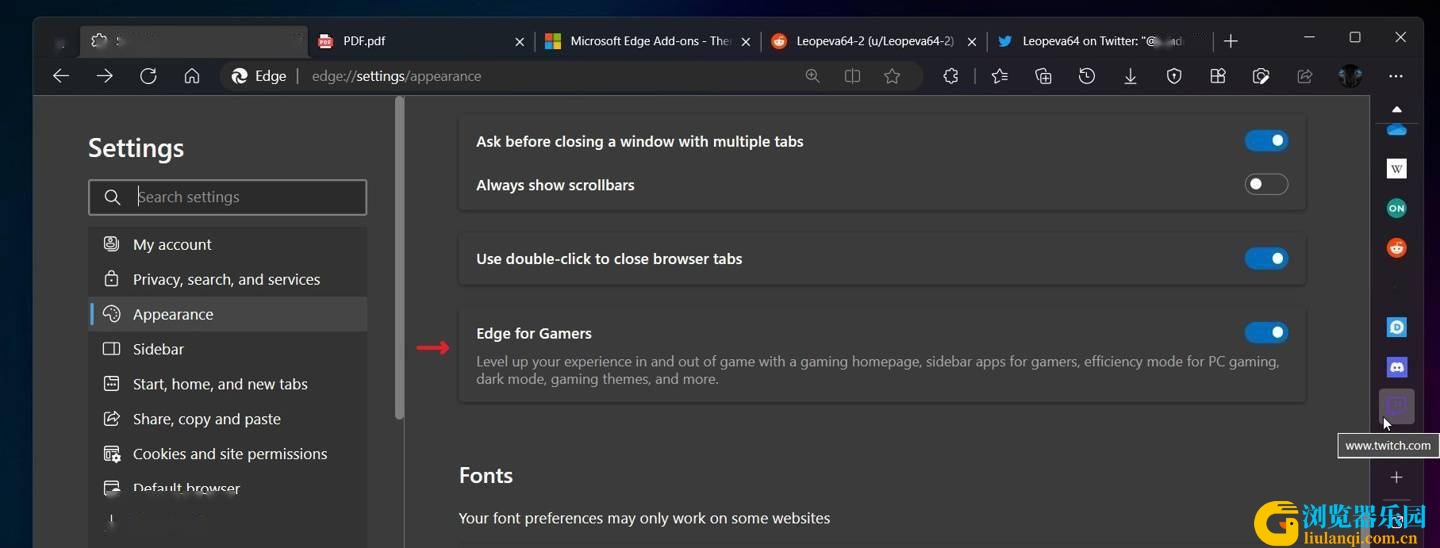The image size is (1440, 548).
Task: Open Cookies and site permissions
Action: 228,454
